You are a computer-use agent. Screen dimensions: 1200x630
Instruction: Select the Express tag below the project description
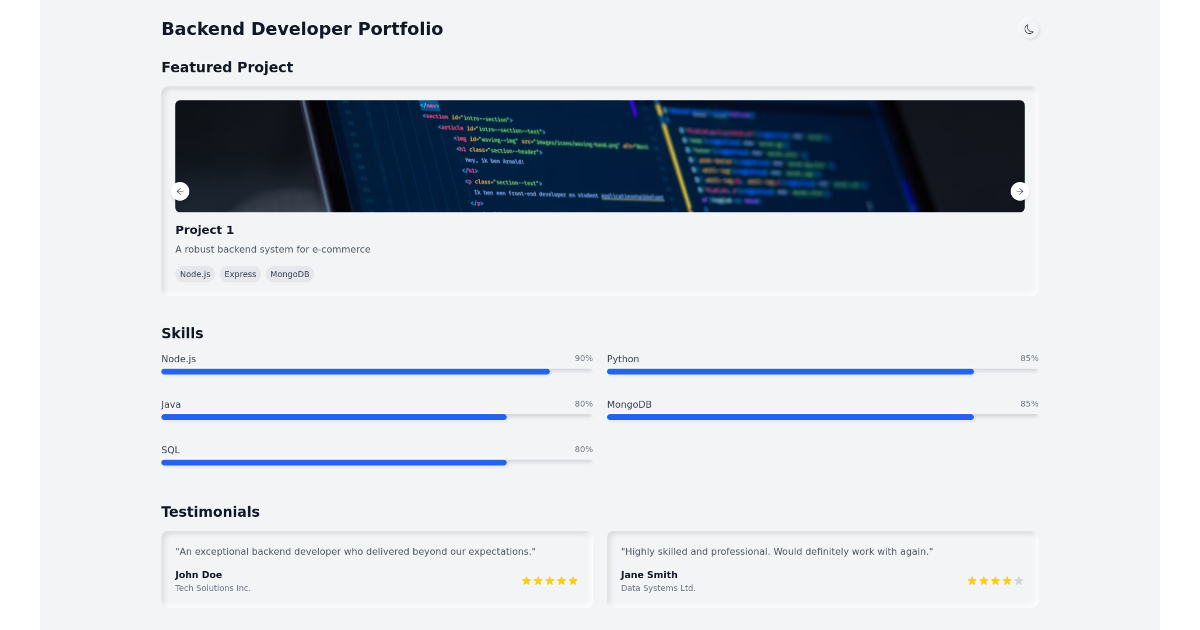(x=240, y=273)
